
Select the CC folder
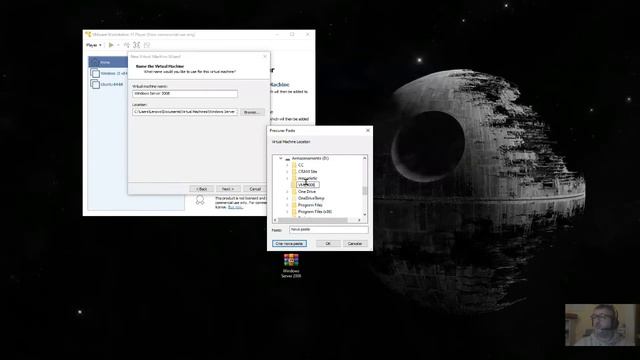click(301, 165)
